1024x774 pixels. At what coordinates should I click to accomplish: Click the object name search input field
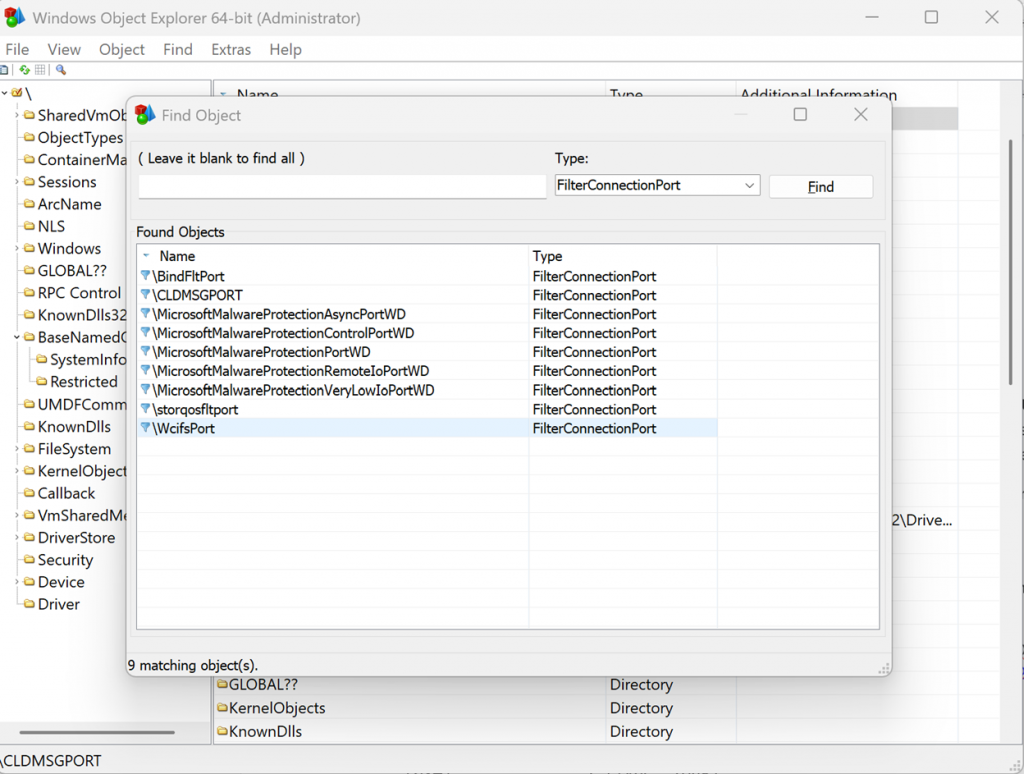pyautogui.click(x=342, y=186)
